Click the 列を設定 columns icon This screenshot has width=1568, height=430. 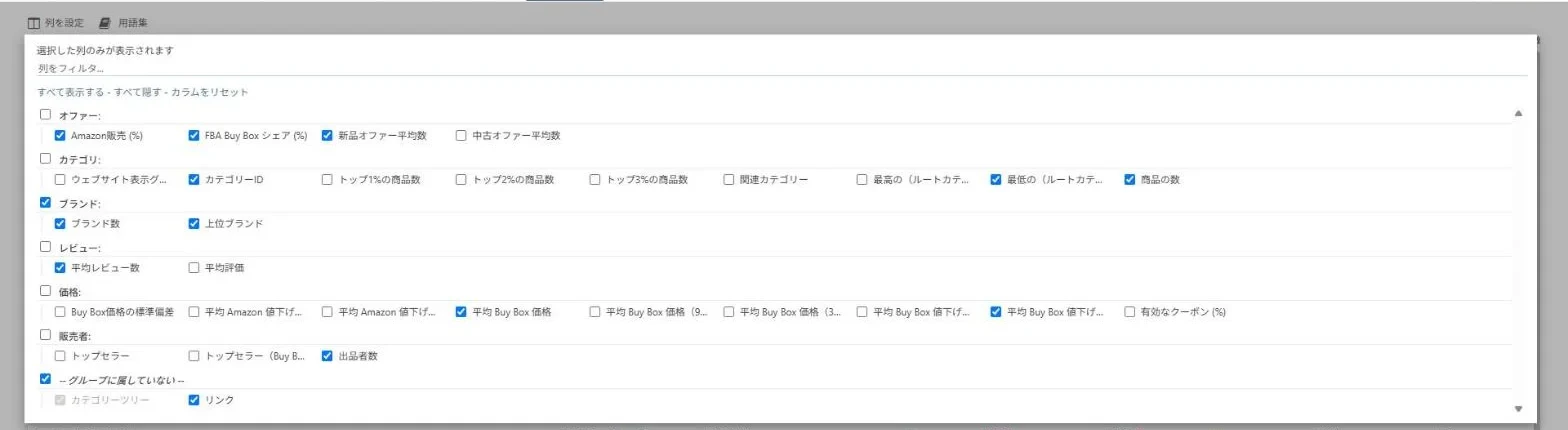[x=33, y=23]
